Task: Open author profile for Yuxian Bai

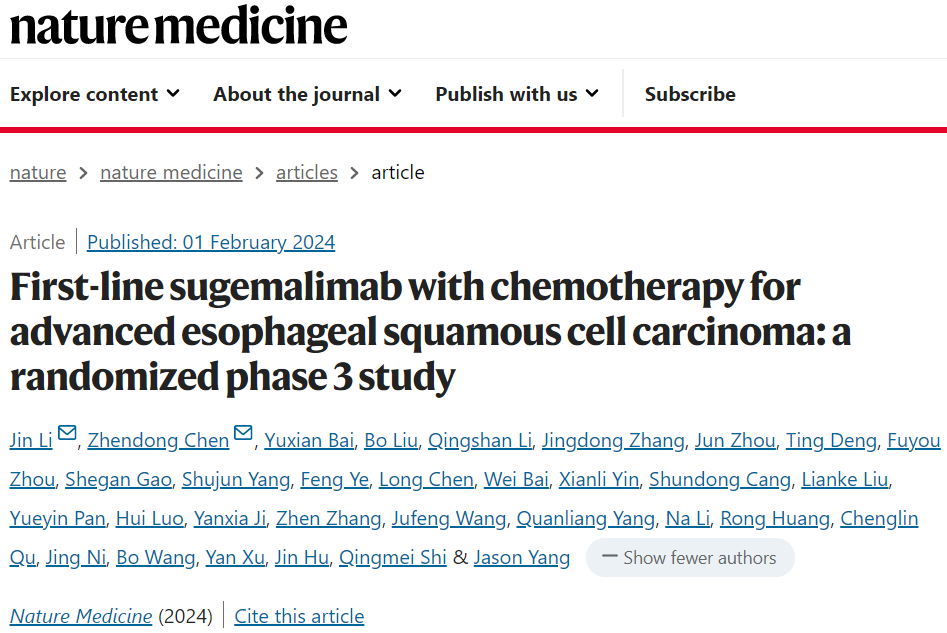Action: [x=309, y=440]
